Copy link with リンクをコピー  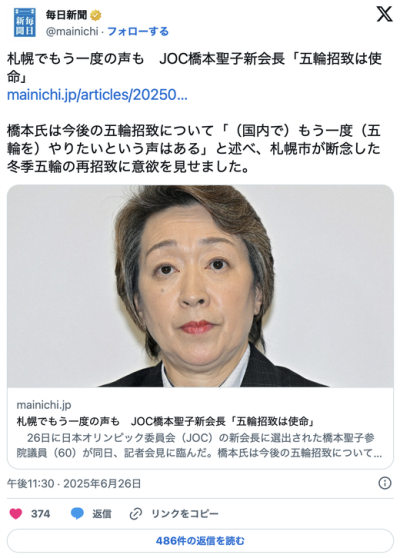tap(185, 514)
